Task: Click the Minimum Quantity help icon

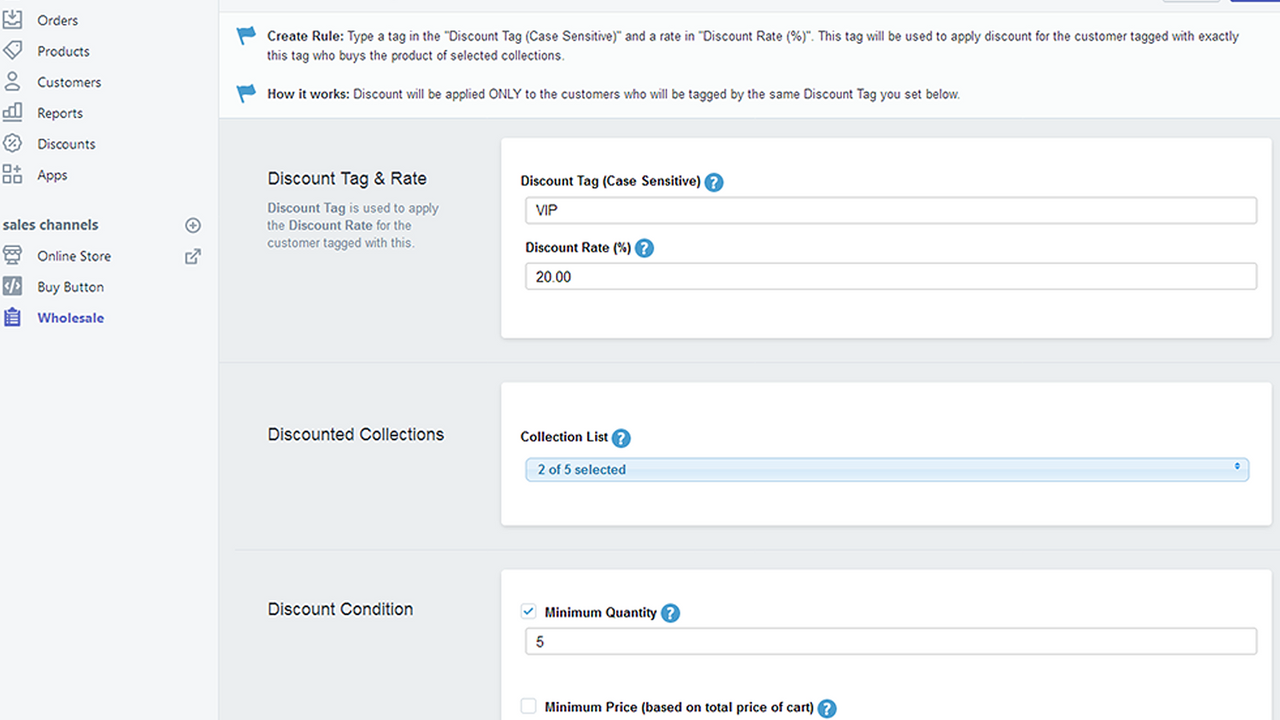Action: click(670, 612)
